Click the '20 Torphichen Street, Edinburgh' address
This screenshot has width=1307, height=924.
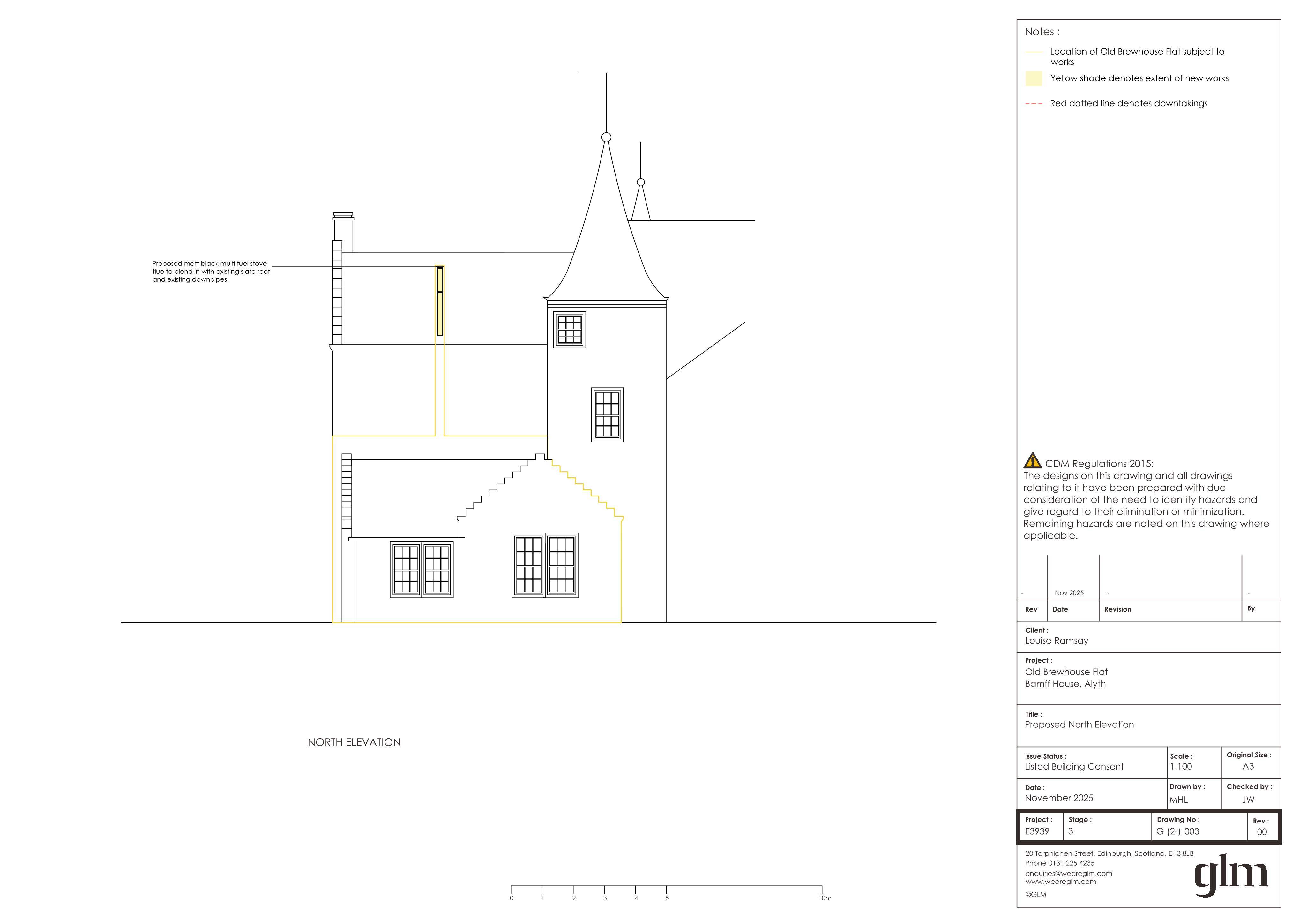(x=1109, y=853)
